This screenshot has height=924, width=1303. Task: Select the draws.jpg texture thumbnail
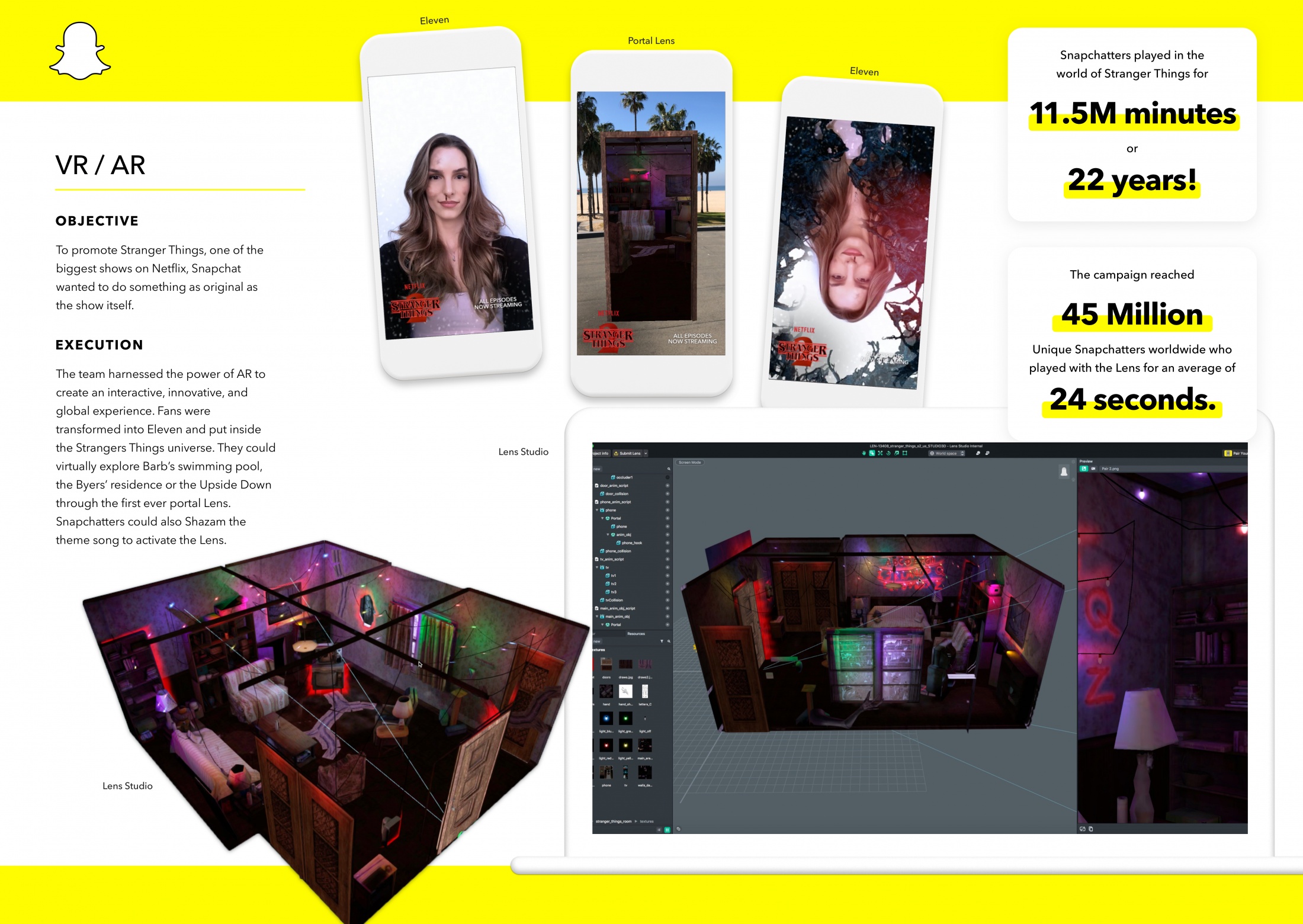click(x=625, y=664)
